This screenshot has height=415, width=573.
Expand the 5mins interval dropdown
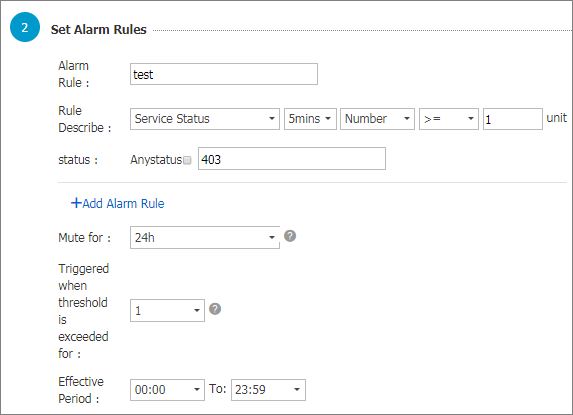310,119
